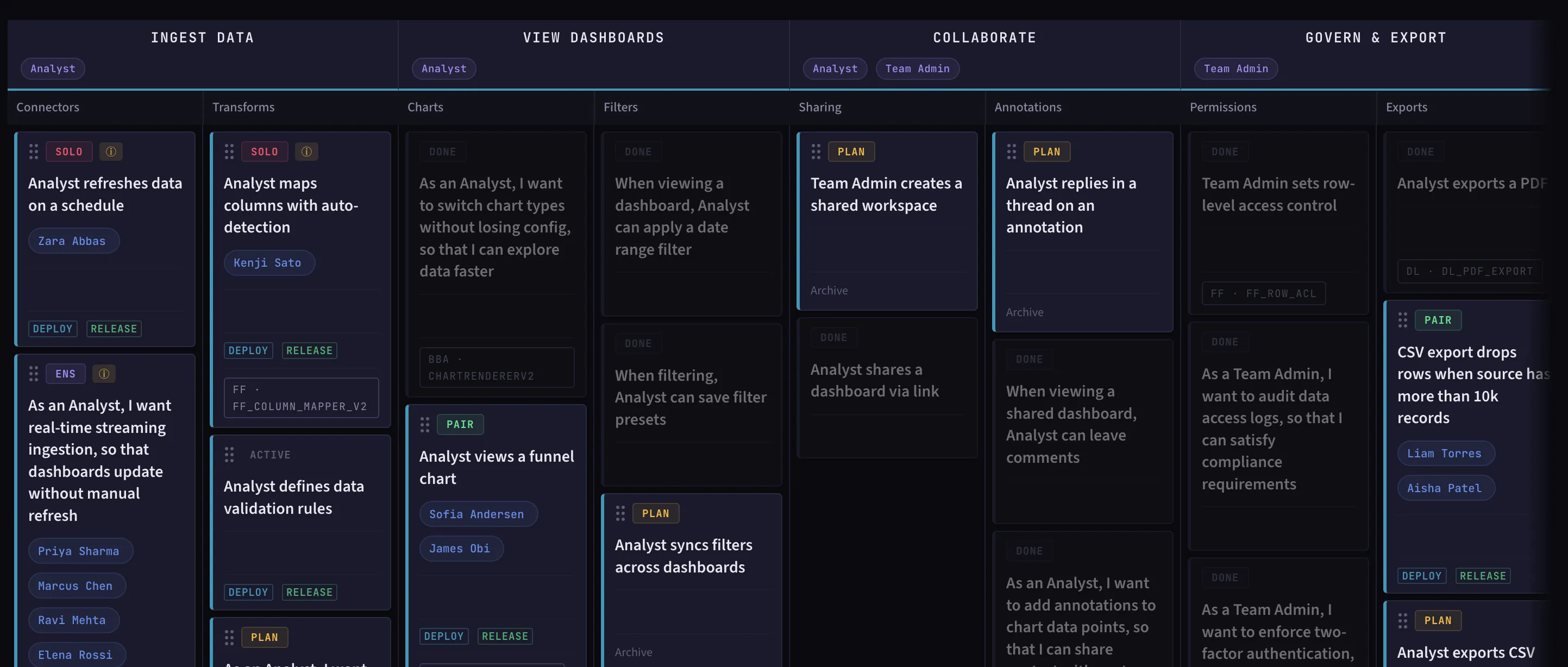The image size is (1568, 667).
Task: Archive the 'Team Admin creates a shared workspace' card
Action: (829, 290)
